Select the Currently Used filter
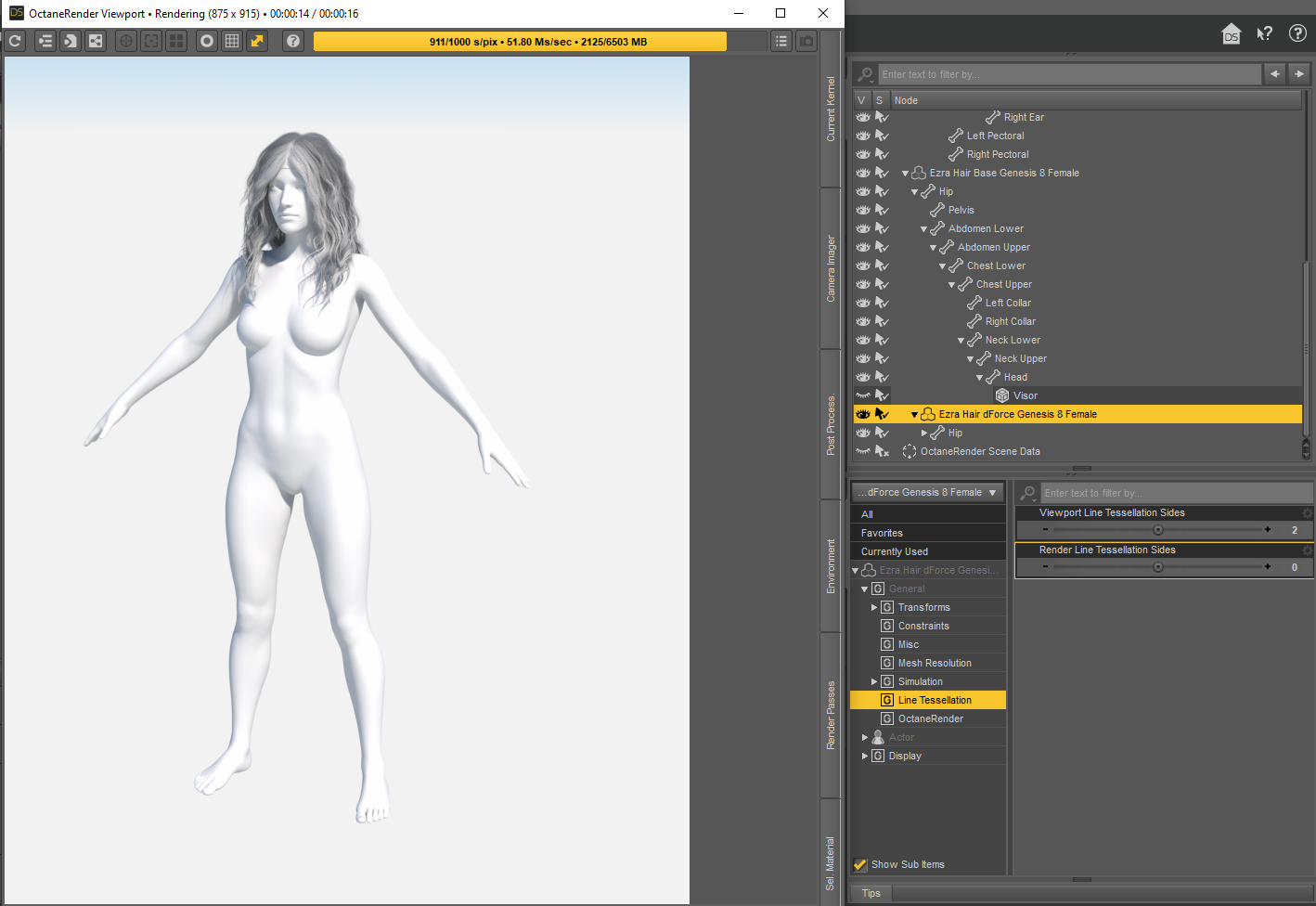 click(895, 551)
